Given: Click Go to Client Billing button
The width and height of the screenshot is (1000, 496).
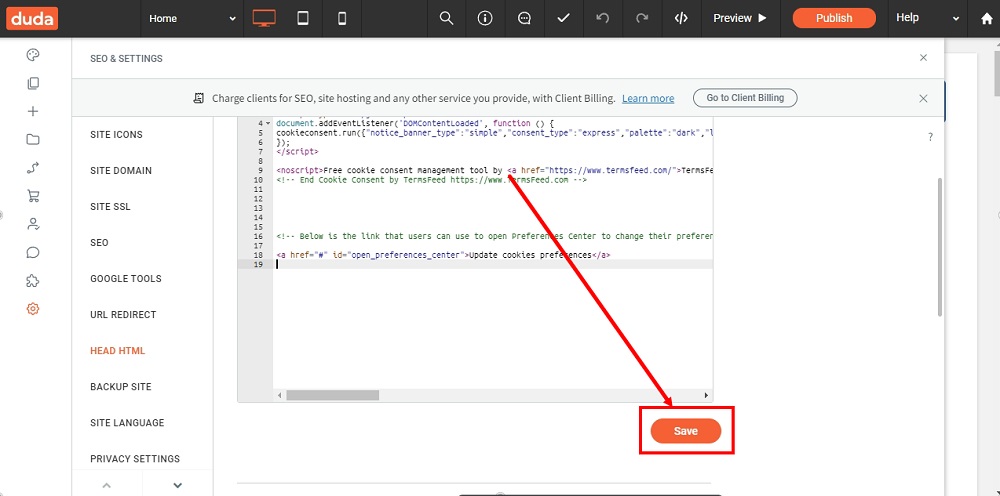Looking at the screenshot, I should pos(745,98).
